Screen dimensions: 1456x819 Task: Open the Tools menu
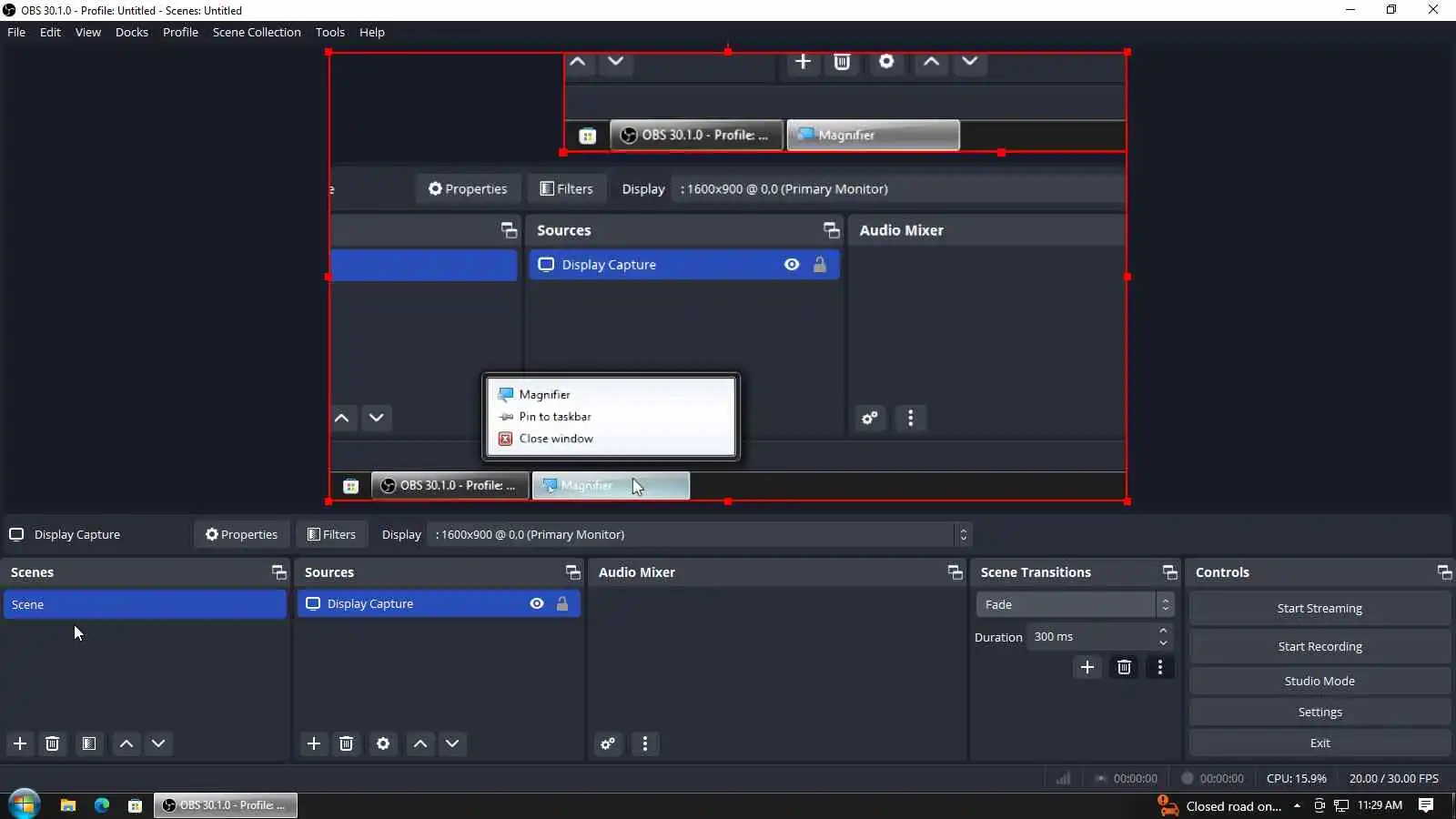(330, 32)
